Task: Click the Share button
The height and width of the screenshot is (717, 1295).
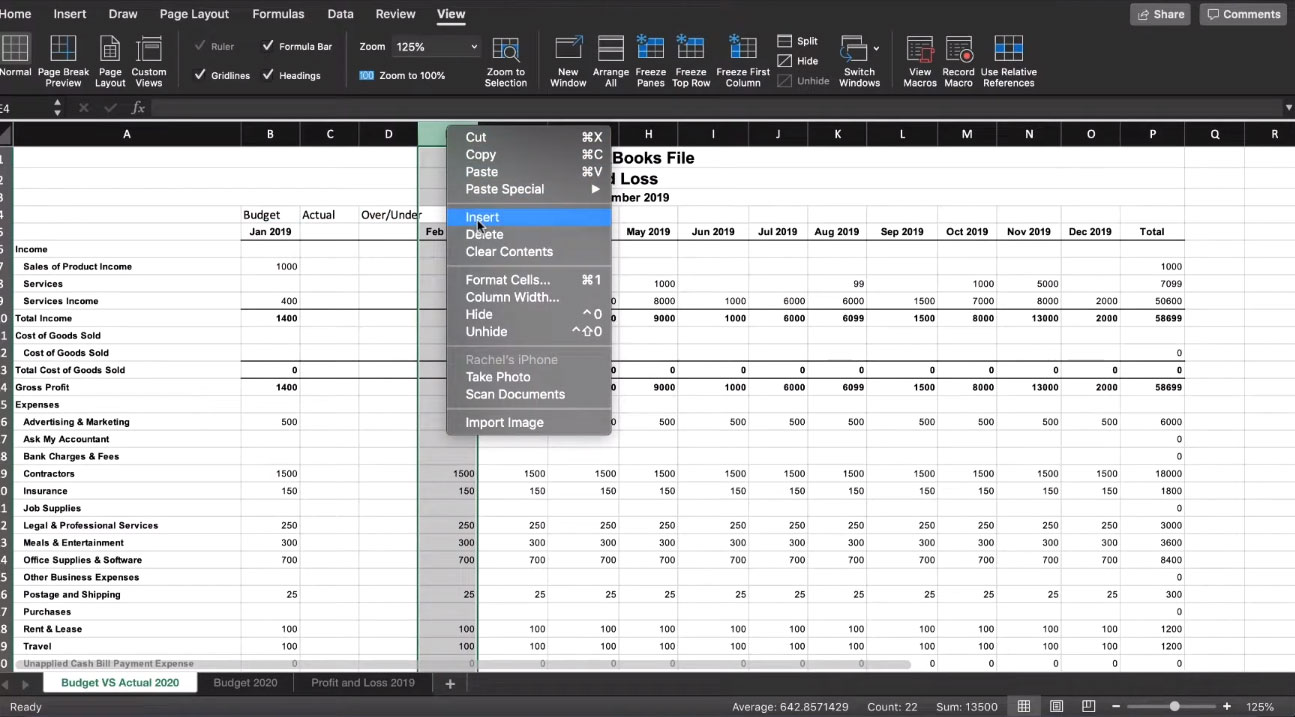Action: pos(1161,14)
